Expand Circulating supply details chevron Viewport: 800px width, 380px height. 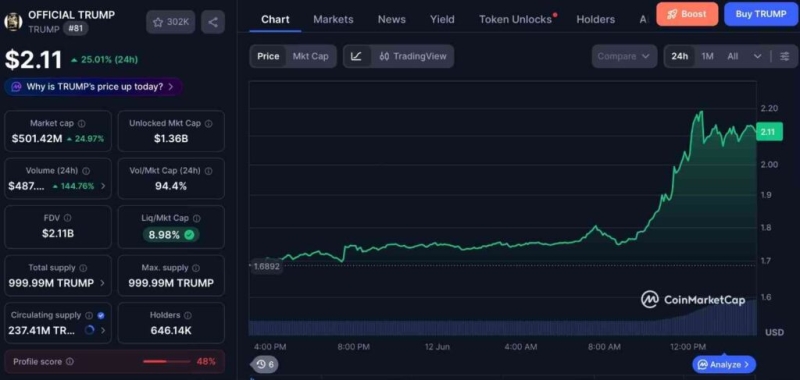click(103, 331)
